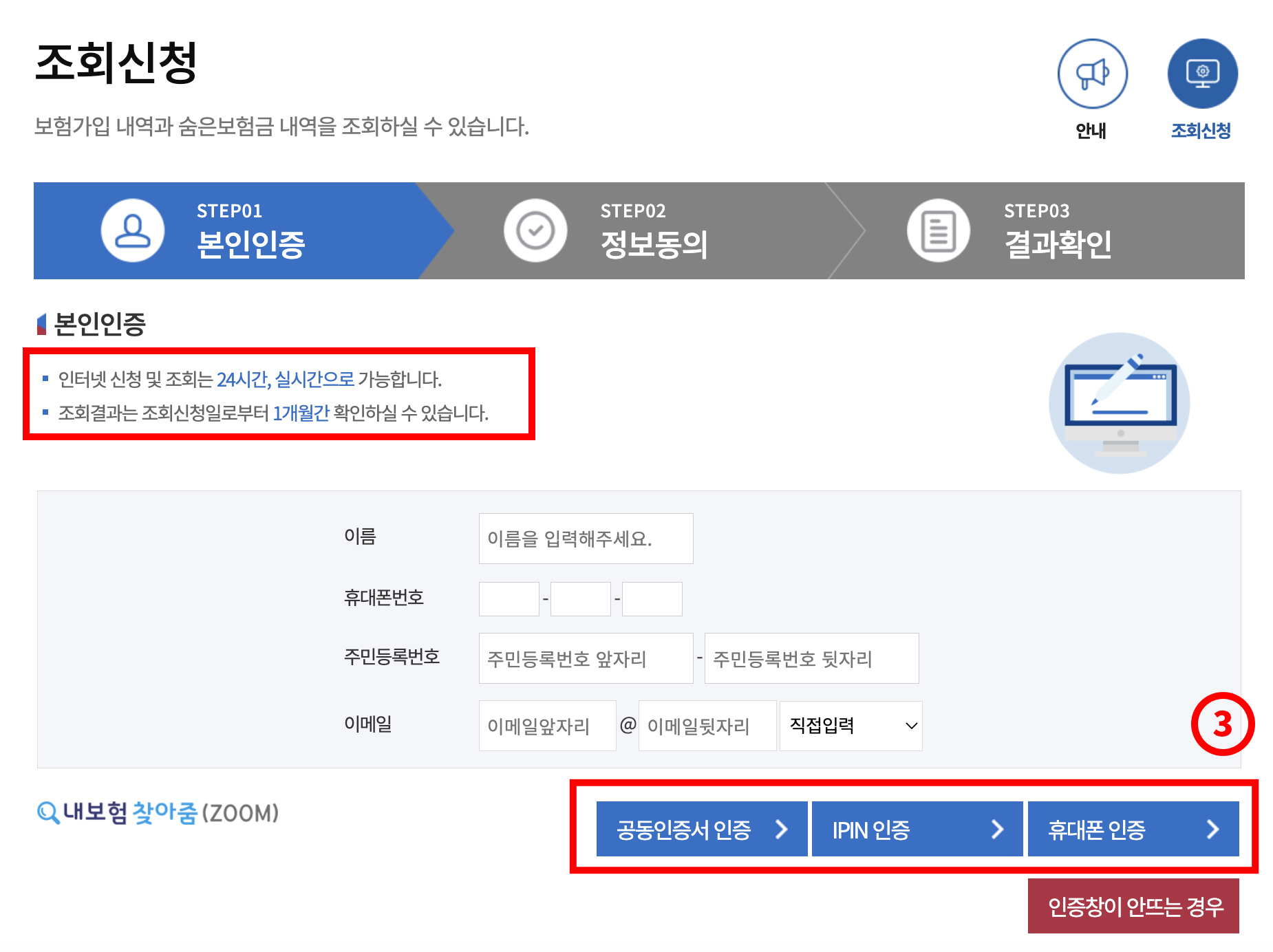The width and height of the screenshot is (1273, 952).
Task: Select the 이메일 field label
Action: 368,724
